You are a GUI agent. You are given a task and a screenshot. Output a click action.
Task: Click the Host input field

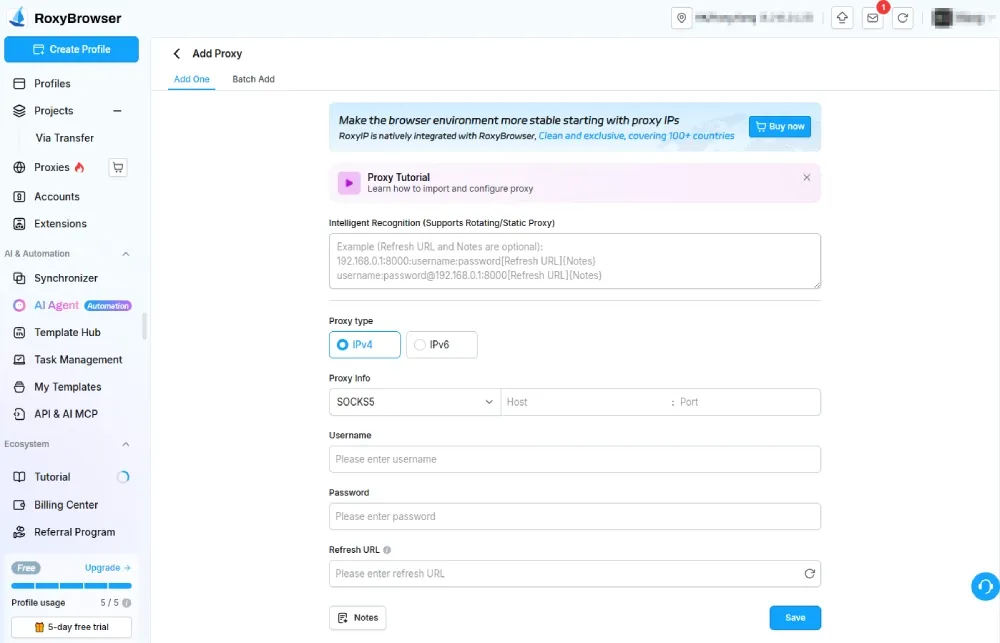point(585,402)
